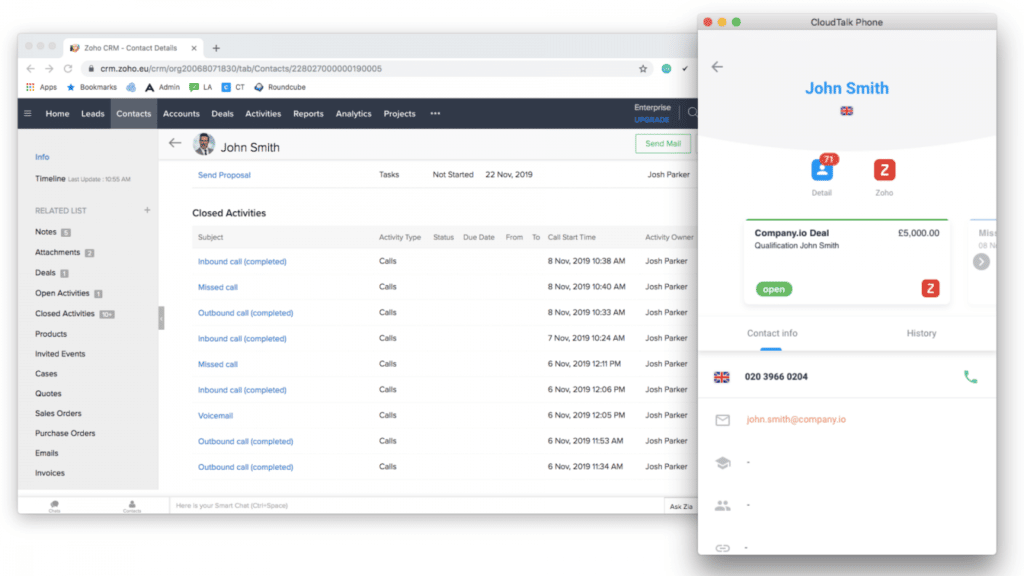Click the back arrow in CloudTalk header

[x=717, y=66]
